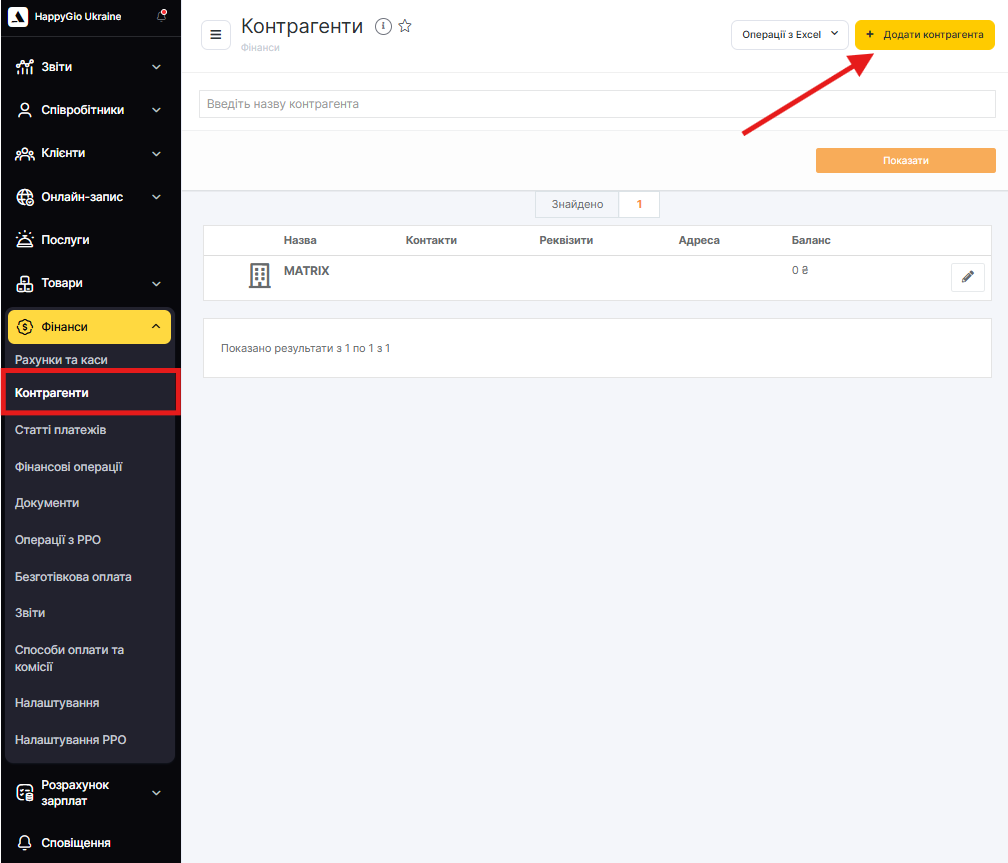Screen dimensions: 1008x863
Task: Mark page as favorite with star icon
Action: (x=405, y=27)
